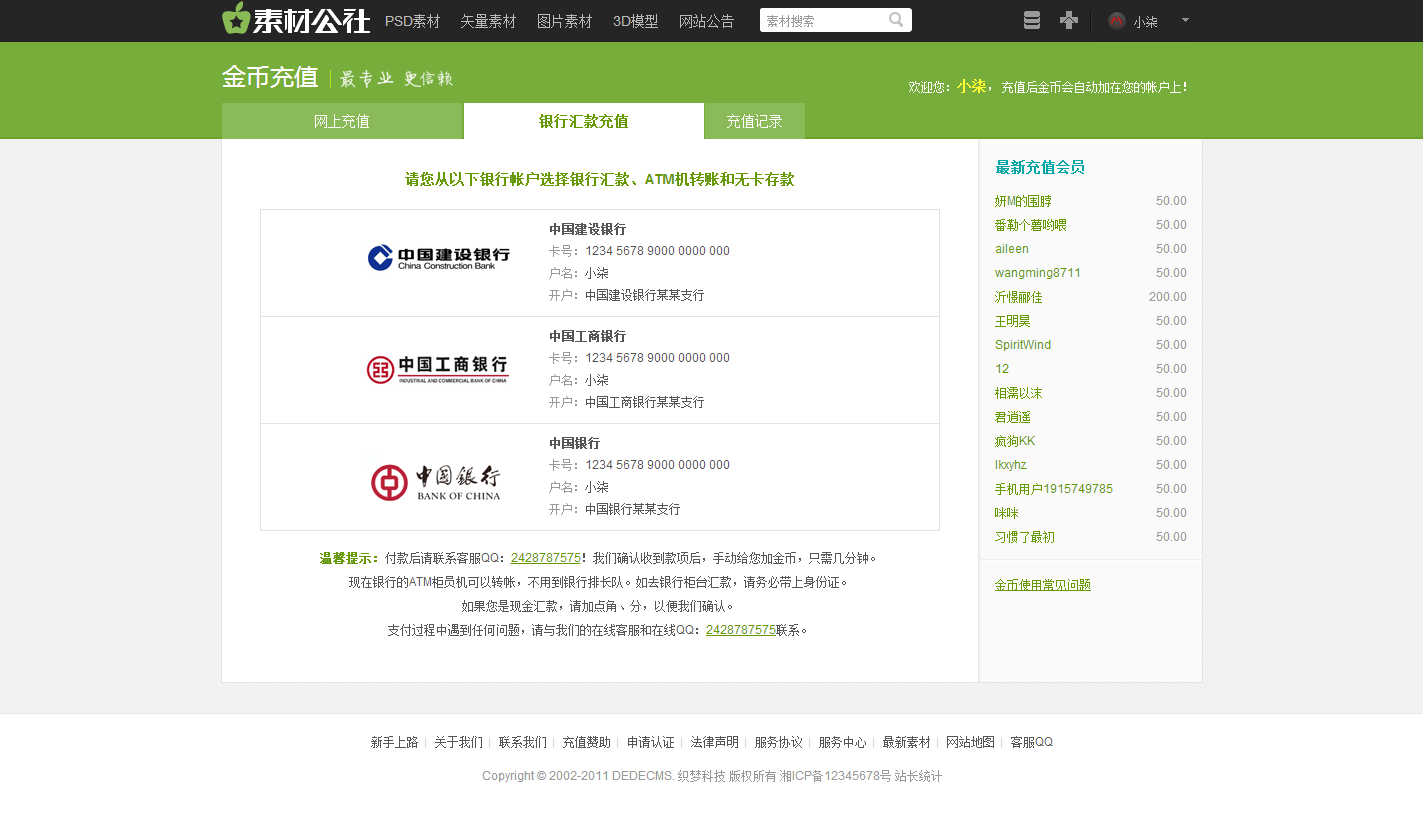Click the 素材公社 apple logo
This screenshot has width=1423, height=822.
(236, 19)
